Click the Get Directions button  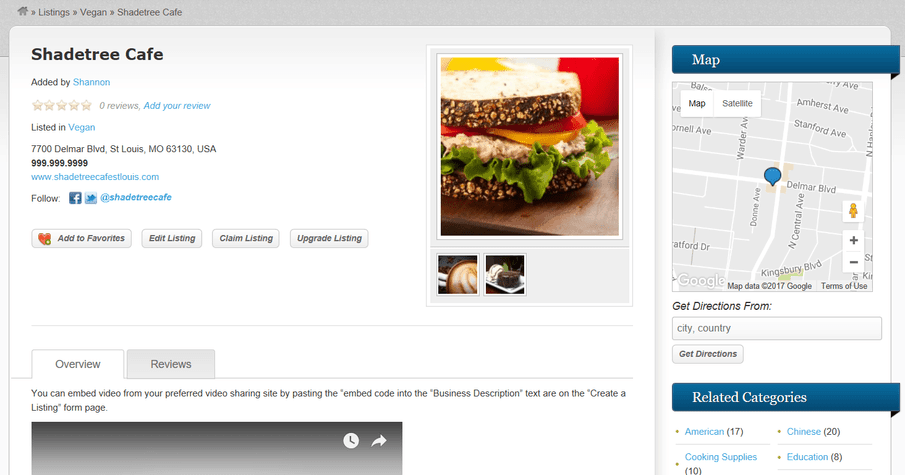pos(708,354)
